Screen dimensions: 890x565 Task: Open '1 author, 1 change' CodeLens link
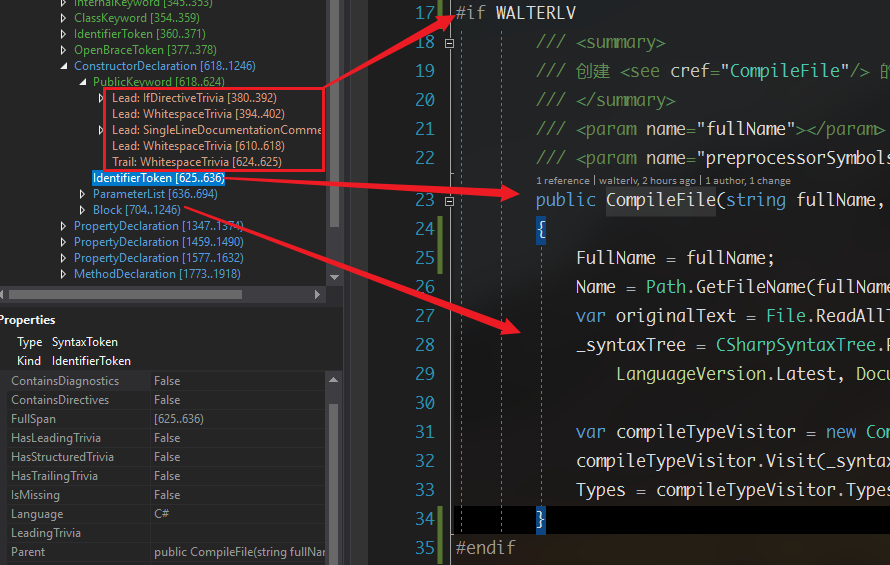coord(748,181)
